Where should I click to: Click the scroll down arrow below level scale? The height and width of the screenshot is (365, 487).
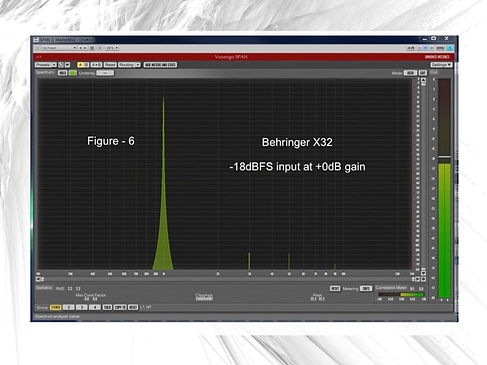pos(423,273)
